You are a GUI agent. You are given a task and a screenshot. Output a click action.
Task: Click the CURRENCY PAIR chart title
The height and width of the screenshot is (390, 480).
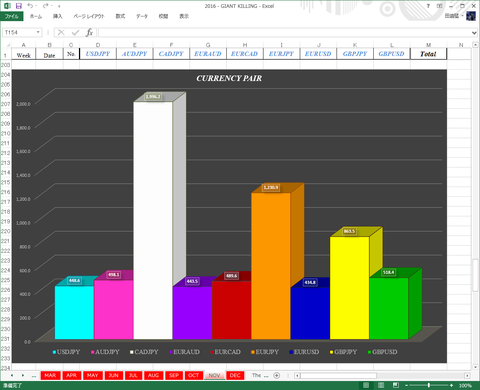229,78
